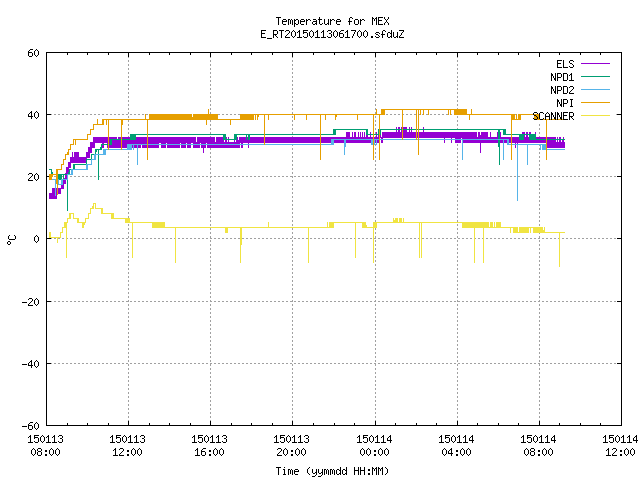The width and height of the screenshot is (640, 480).
Task: Click the orange NPI legend line sample
Action: click(x=595, y=102)
